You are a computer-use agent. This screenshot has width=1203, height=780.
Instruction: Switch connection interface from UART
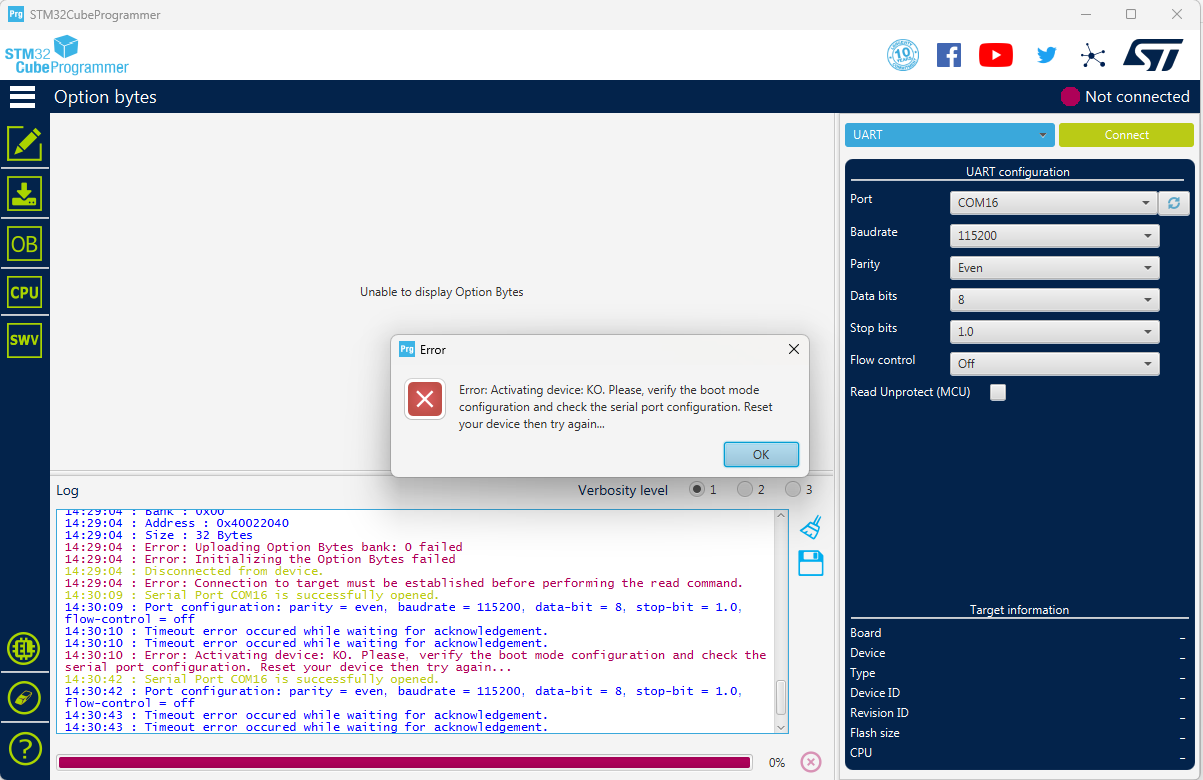click(948, 134)
